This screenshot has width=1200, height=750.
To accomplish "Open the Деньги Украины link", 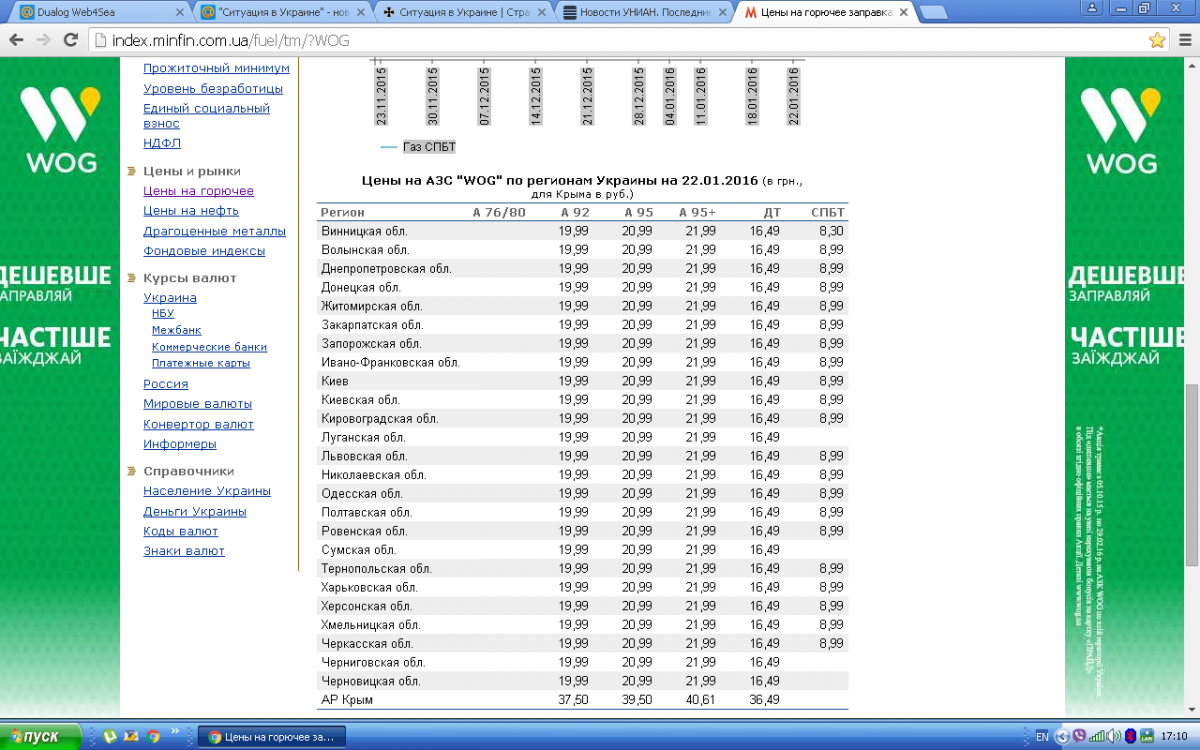I will coord(195,511).
